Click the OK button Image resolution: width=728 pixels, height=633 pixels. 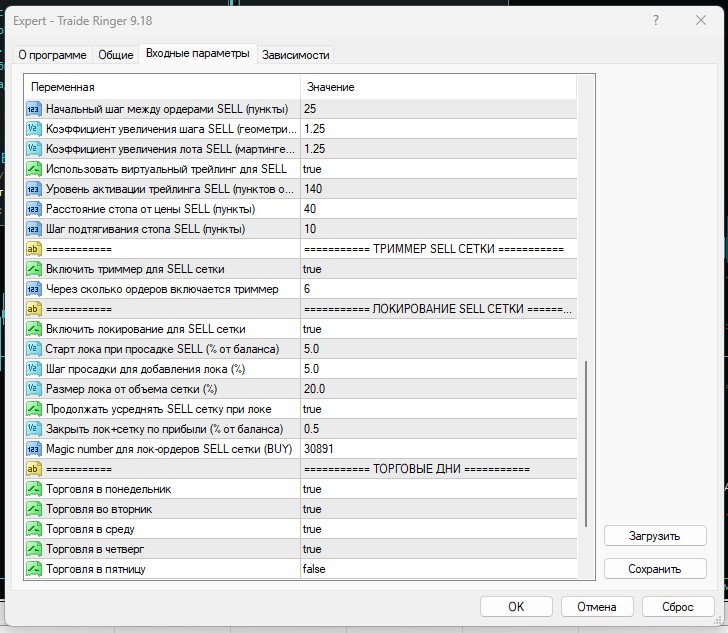(516, 607)
